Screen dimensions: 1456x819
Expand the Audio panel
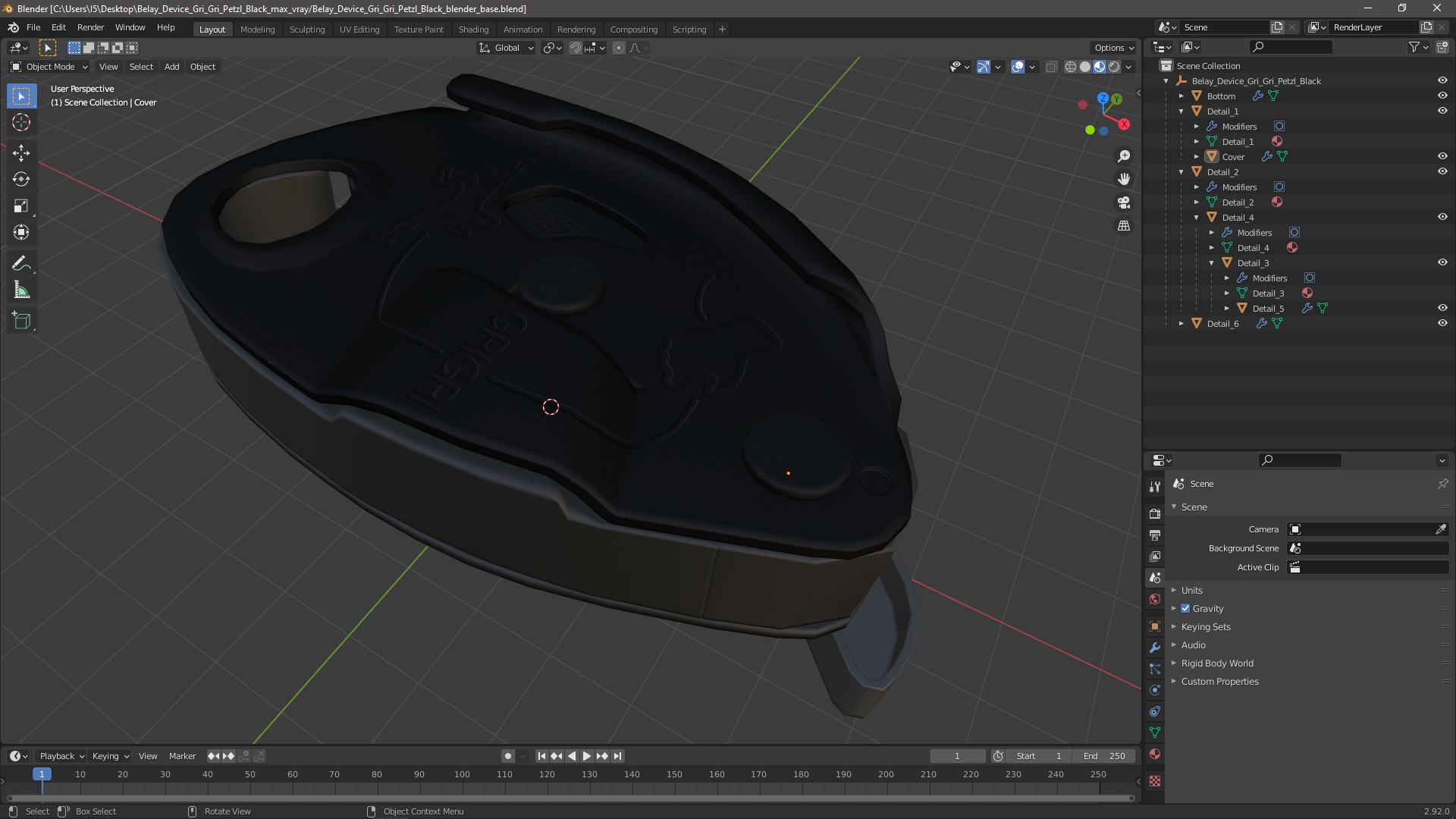coord(1193,645)
